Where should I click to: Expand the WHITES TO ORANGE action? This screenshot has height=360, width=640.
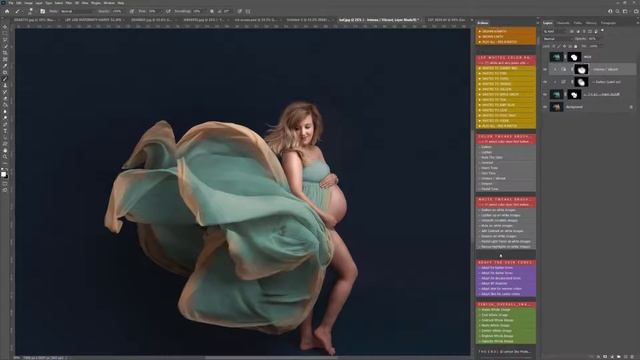coord(480,84)
